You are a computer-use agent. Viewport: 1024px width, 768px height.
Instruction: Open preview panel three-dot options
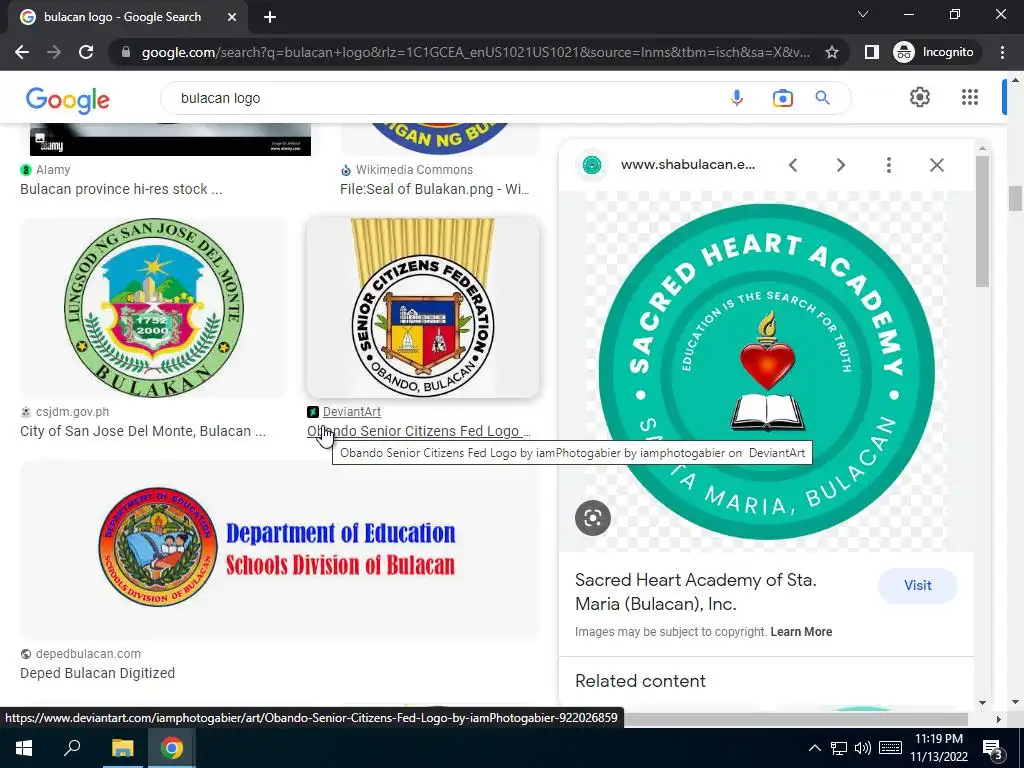click(889, 165)
